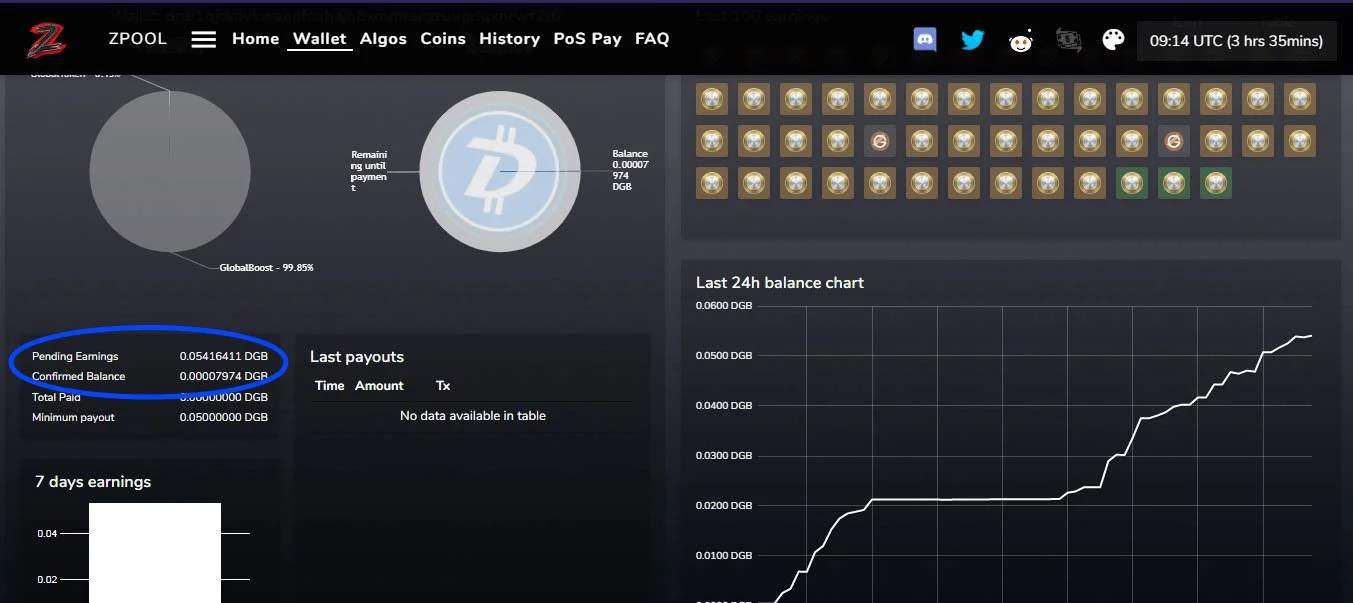Click the red Z zpool logo
This screenshot has height=603, width=1353.
tap(46, 40)
